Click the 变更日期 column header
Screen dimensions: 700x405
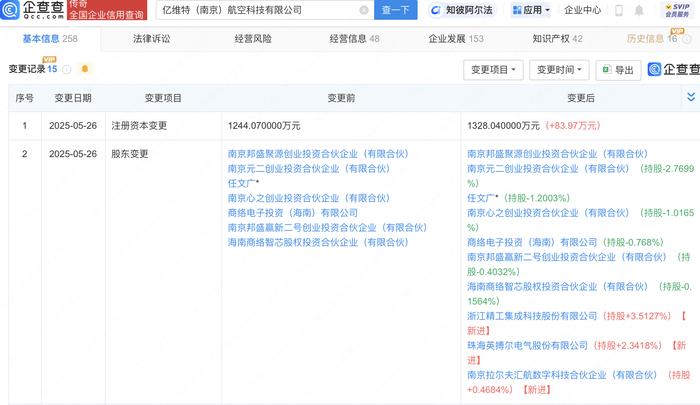click(x=73, y=98)
